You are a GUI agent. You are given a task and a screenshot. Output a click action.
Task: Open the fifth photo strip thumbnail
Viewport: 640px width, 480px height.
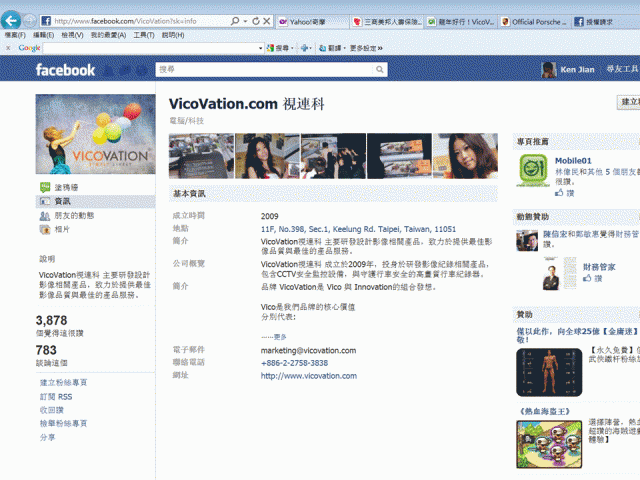[x=465, y=156]
